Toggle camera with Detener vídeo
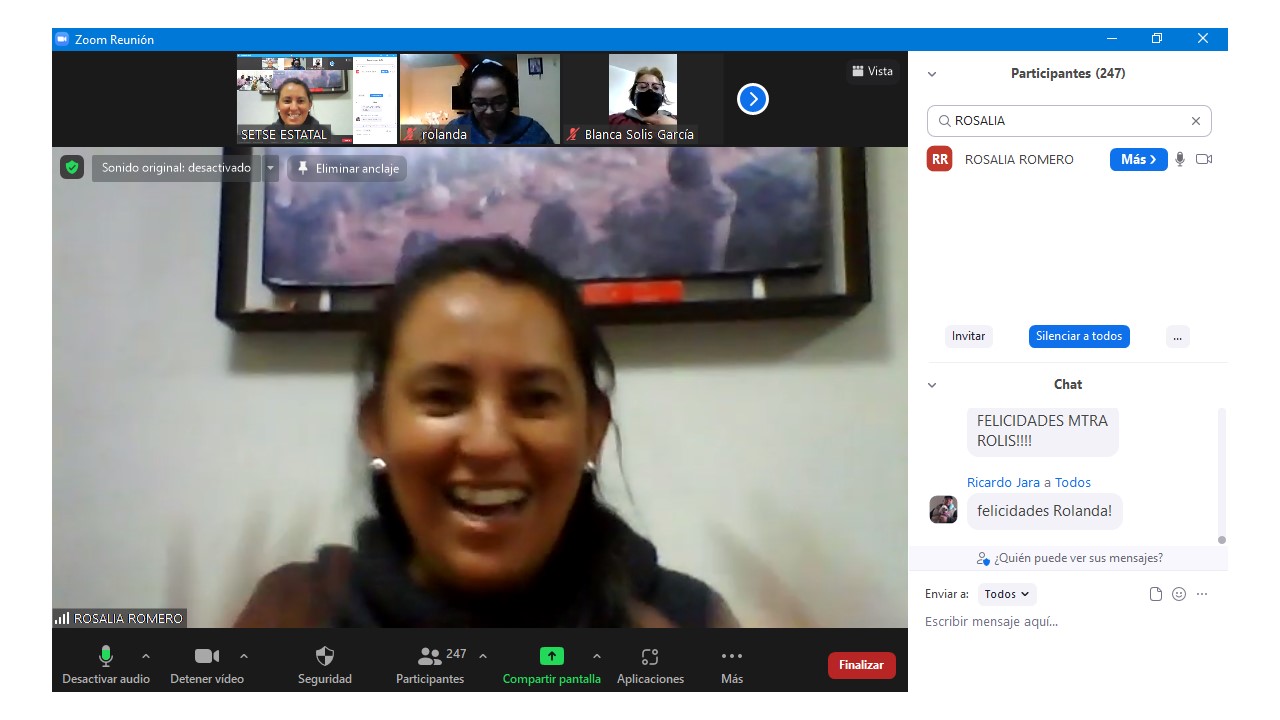 pos(207,657)
